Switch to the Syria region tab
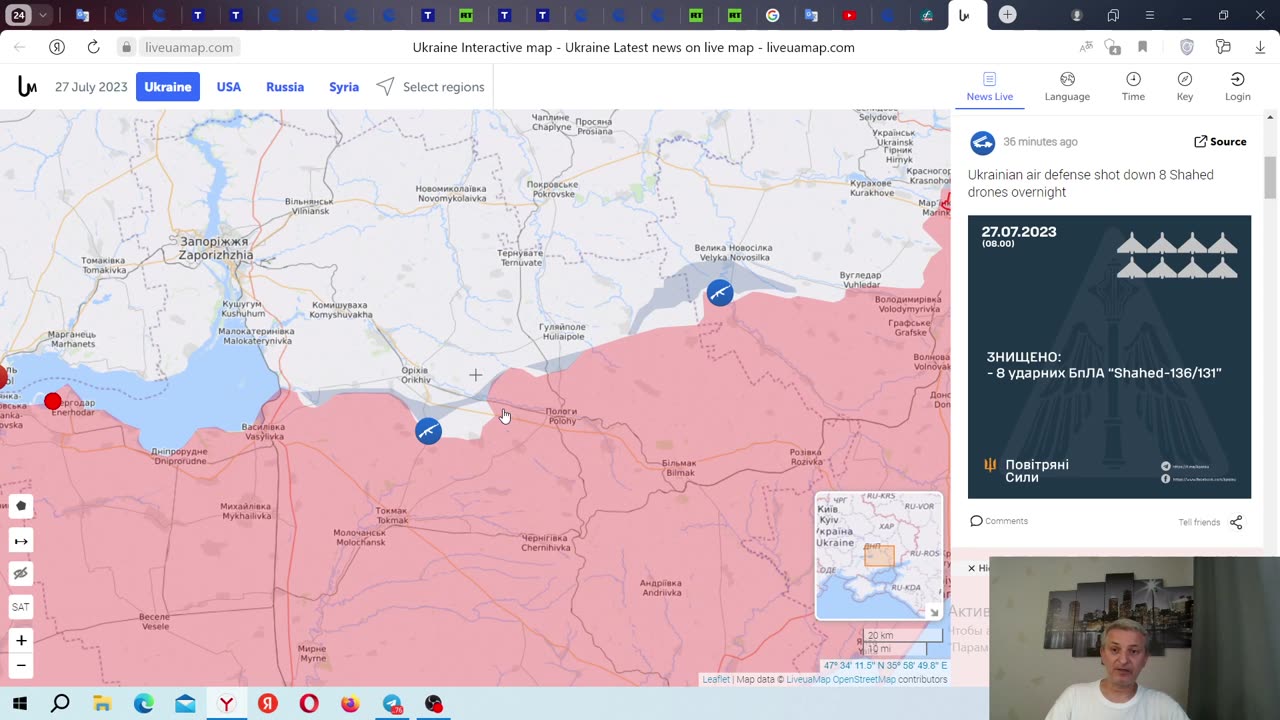 344,87
